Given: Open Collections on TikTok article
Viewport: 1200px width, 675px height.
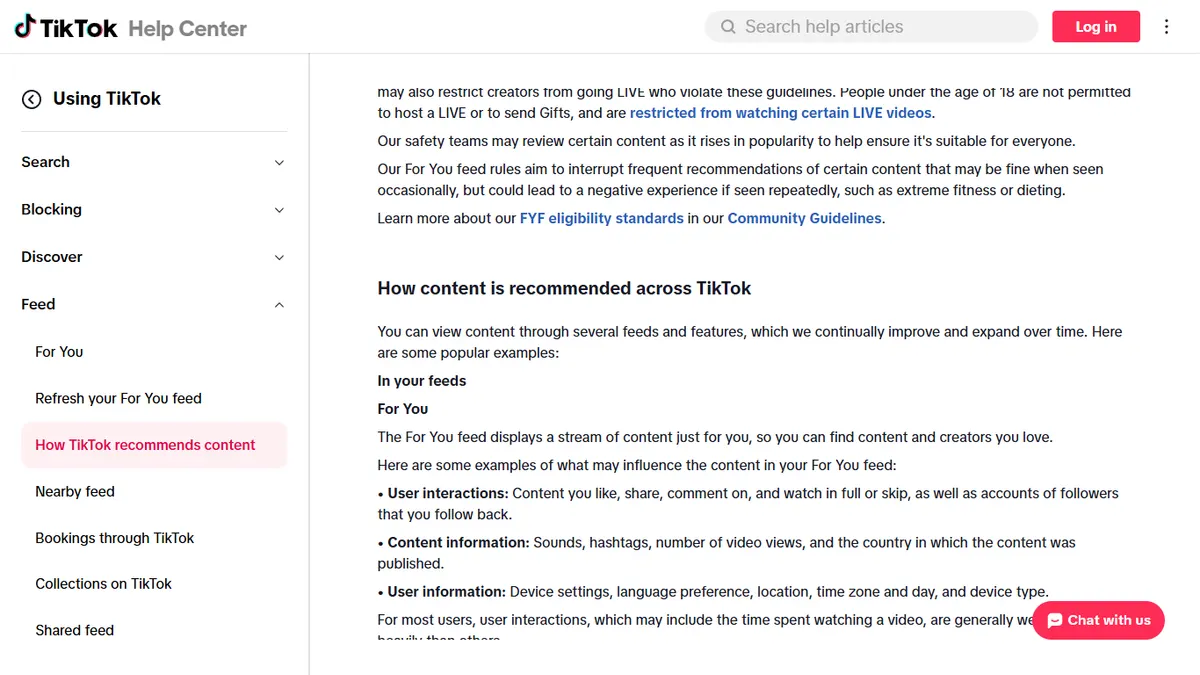Looking at the screenshot, I should [104, 584].
